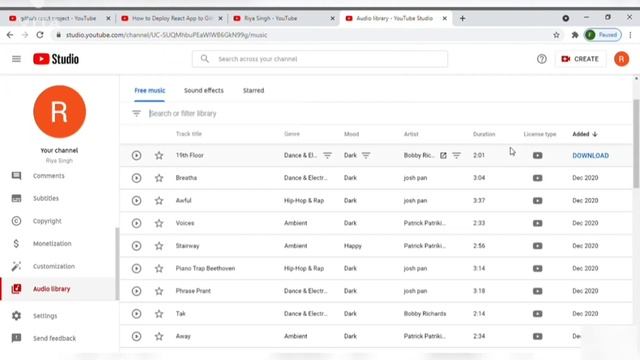Click the josh pan artist in Awful row
This screenshot has height=360, width=640.
[x=415, y=201]
